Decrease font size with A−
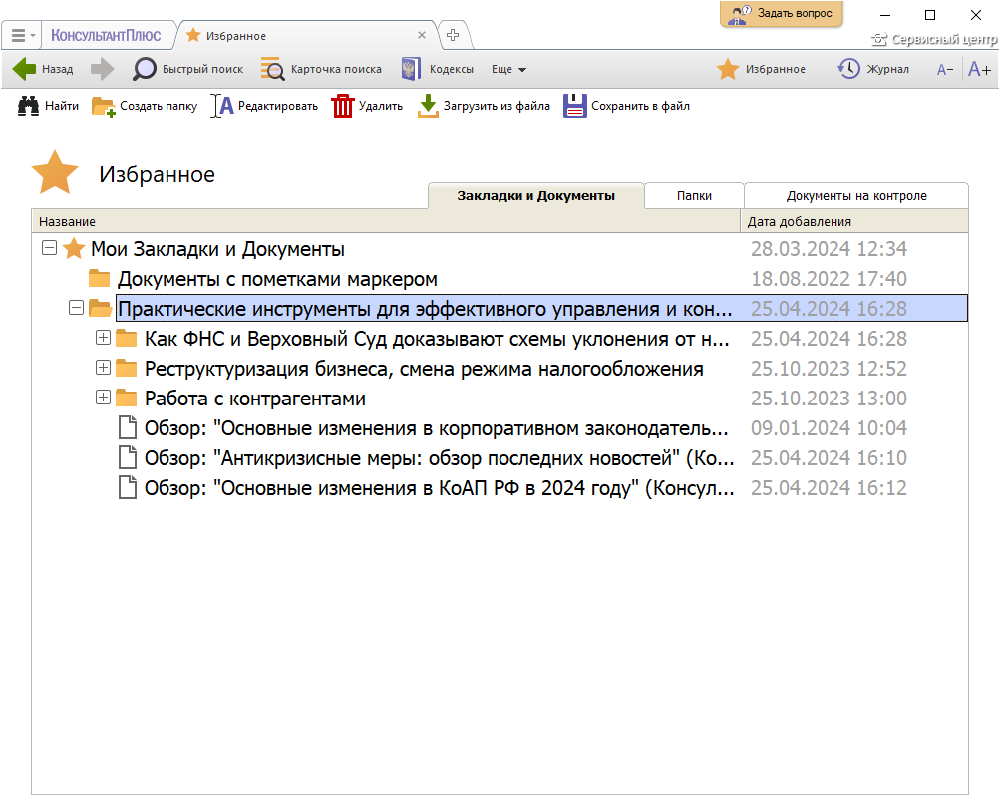Screen dimensions: 1000x800 pos(945,70)
